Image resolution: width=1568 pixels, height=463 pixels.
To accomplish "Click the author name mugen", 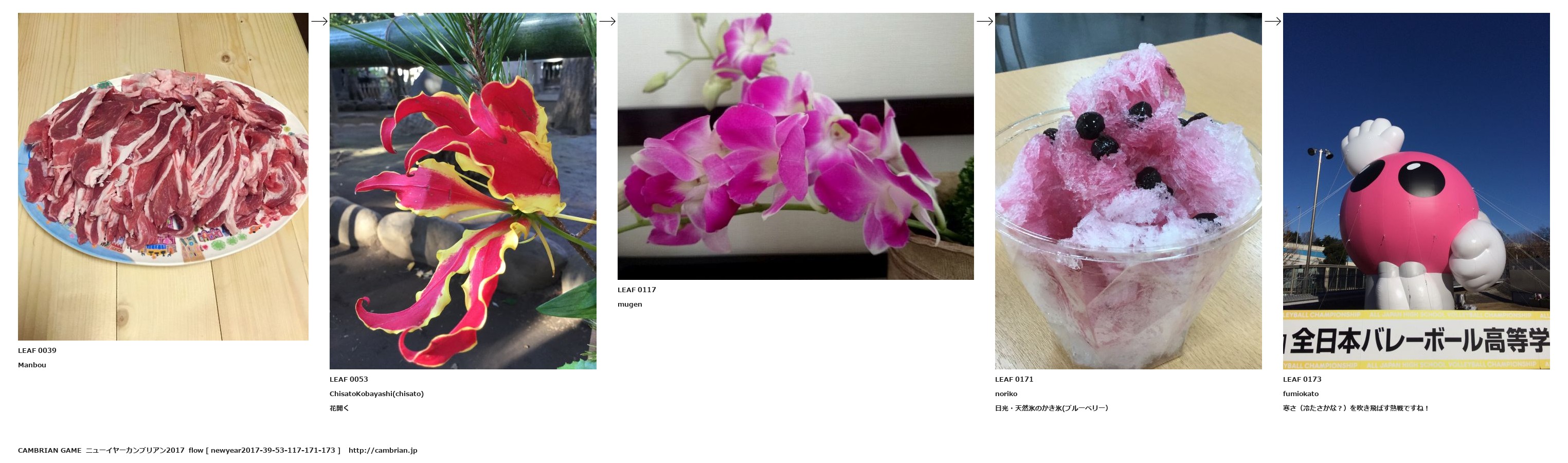I will [x=630, y=305].
